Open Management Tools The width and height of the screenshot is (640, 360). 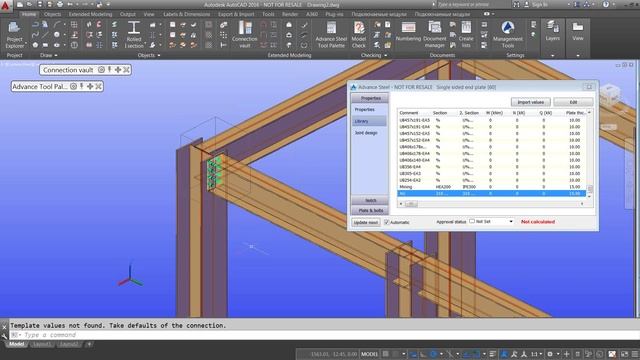point(508,35)
